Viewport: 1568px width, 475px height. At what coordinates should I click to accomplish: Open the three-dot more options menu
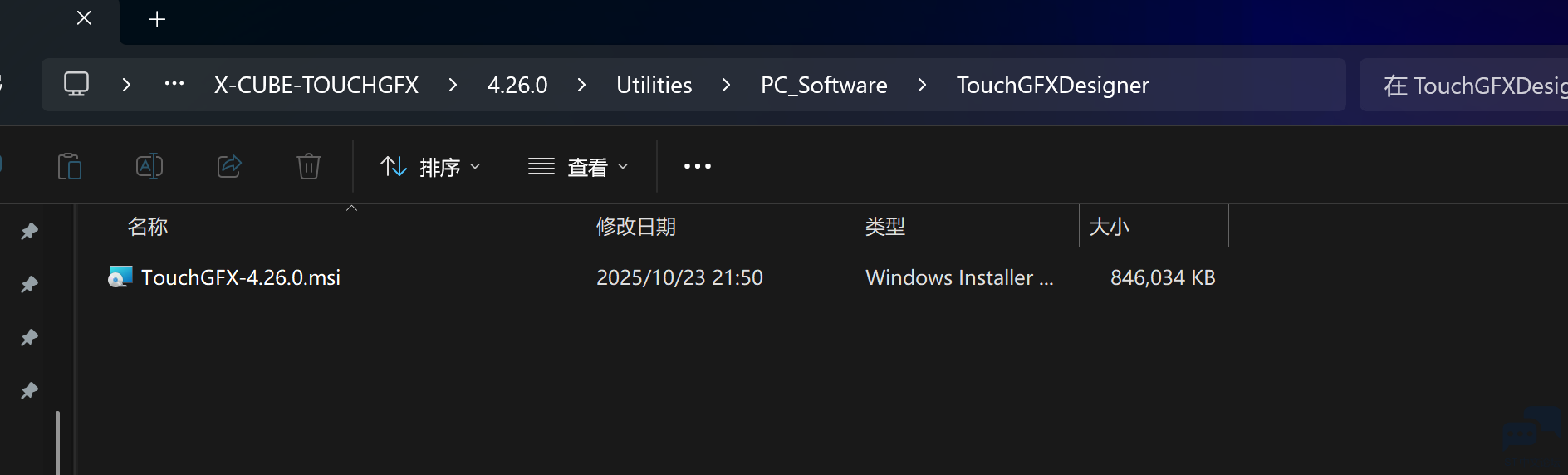[x=697, y=166]
